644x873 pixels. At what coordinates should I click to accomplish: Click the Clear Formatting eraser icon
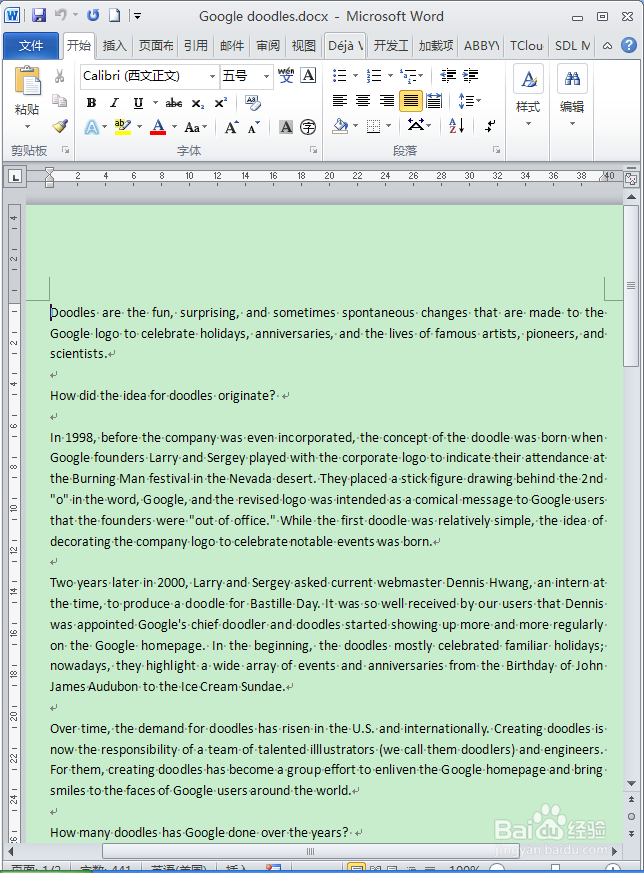(x=253, y=102)
